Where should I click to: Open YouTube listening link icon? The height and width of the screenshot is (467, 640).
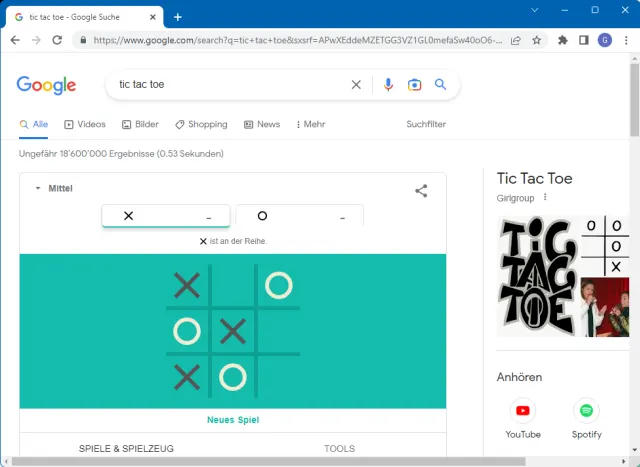[523, 410]
